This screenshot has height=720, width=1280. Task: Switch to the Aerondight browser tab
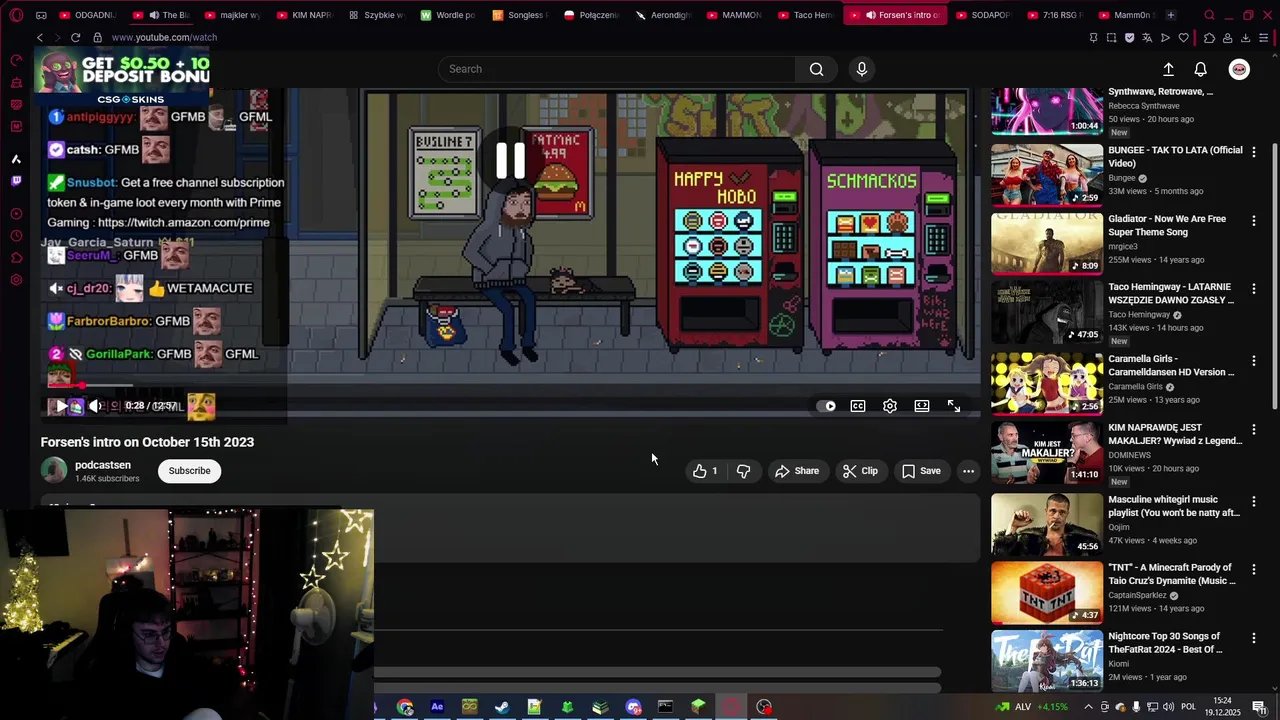(x=662, y=15)
